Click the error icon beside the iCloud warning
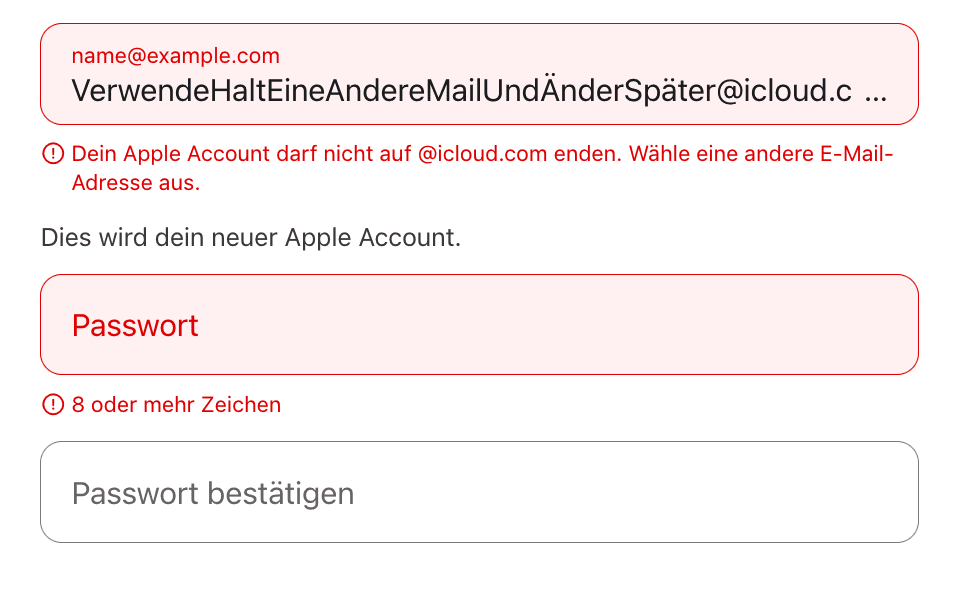The width and height of the screenshot is (954, 594). (52, 154)
